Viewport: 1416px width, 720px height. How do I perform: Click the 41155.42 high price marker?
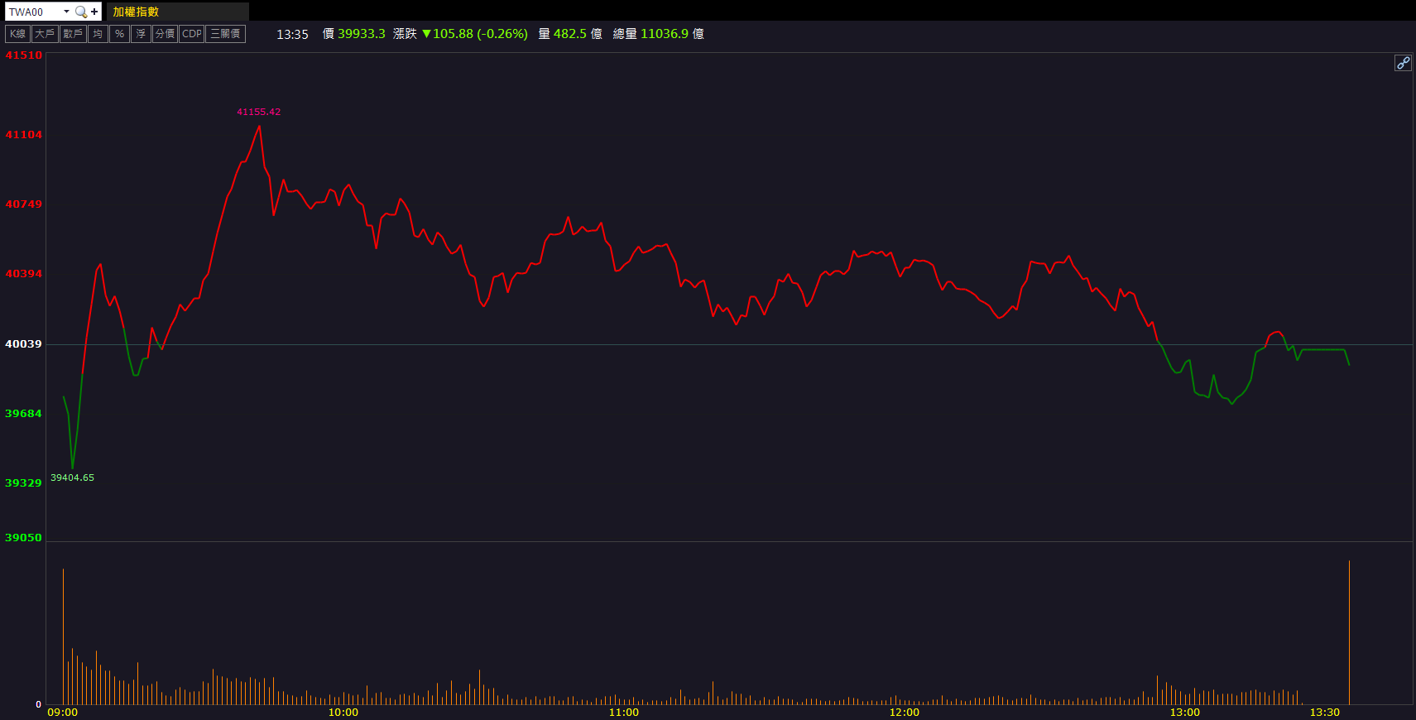(x=259, y=112)
